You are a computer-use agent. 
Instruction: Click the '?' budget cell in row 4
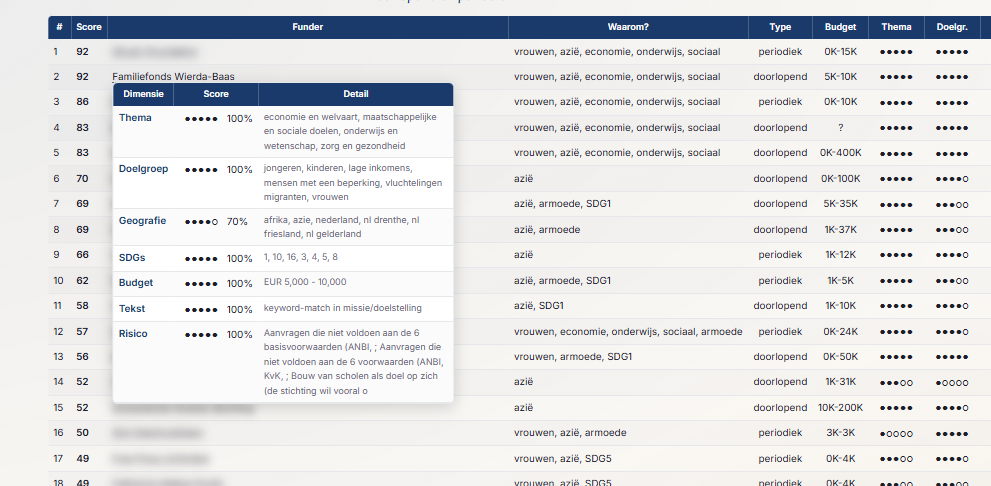[x=841, y=128]
